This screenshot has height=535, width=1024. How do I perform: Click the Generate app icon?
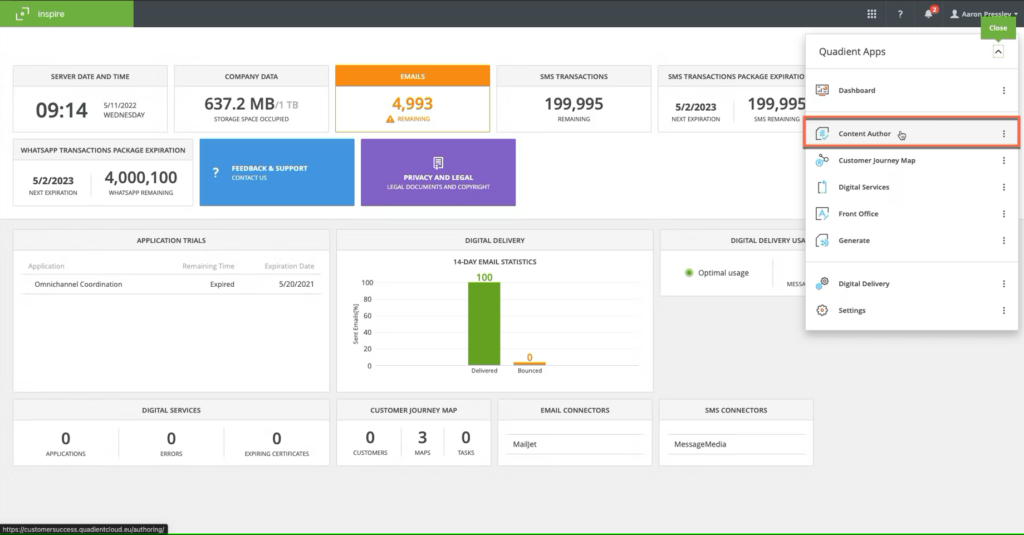click(822, 240)
